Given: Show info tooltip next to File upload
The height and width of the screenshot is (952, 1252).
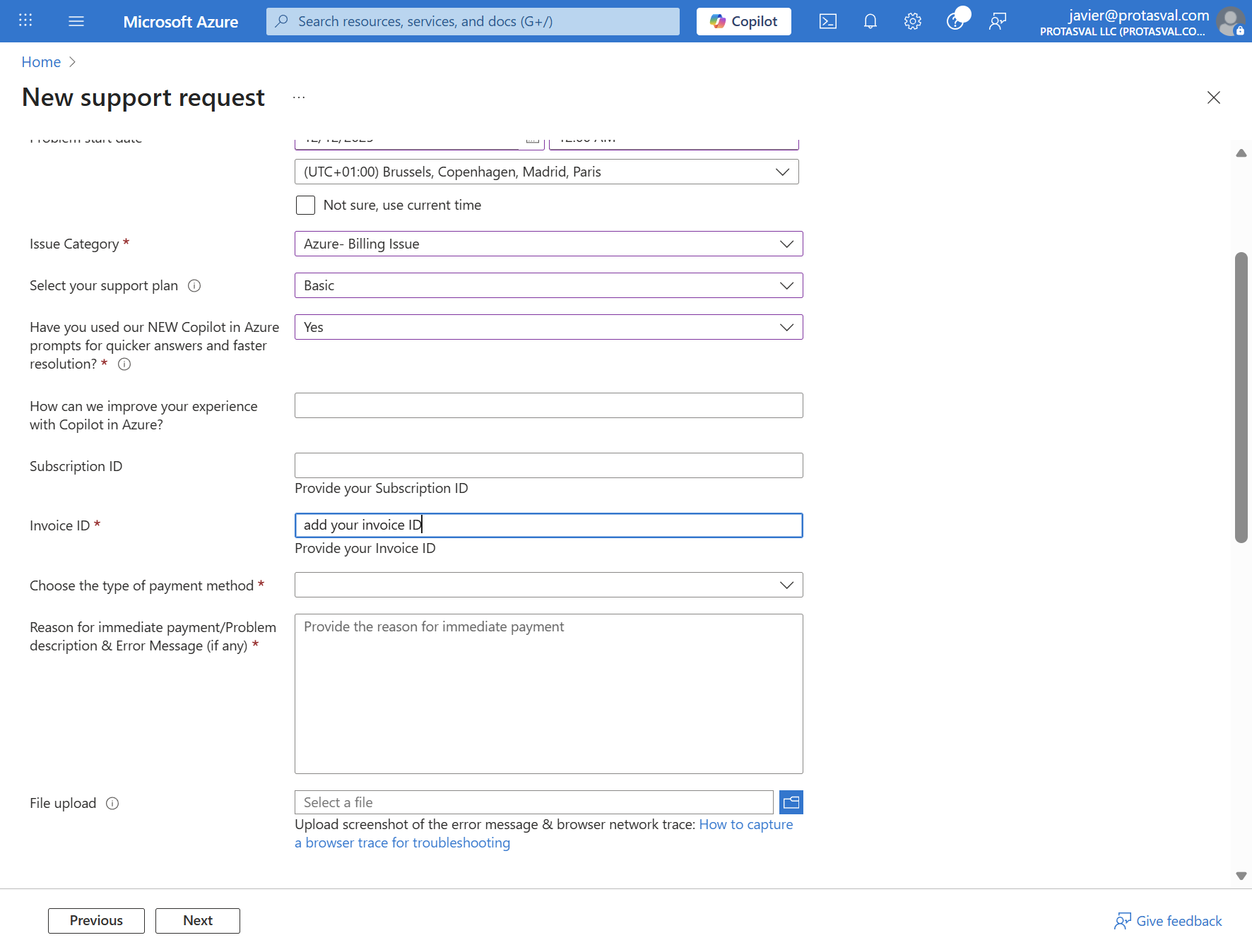Looking at the screenshot, I should (x=112, y=804).
